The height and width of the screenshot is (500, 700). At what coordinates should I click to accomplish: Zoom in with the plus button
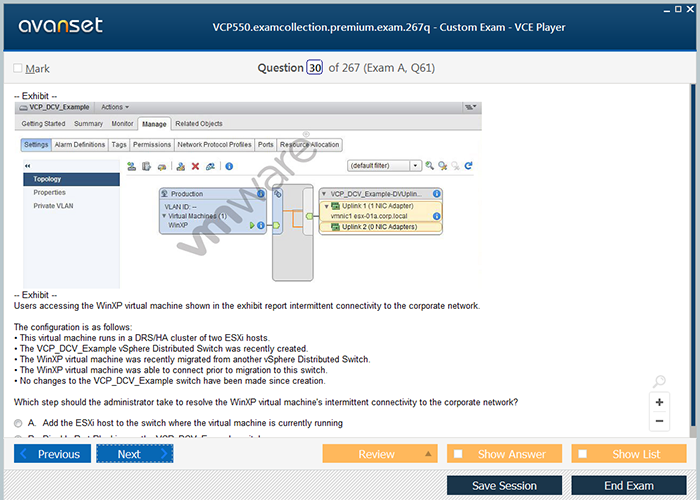point(659,402)
